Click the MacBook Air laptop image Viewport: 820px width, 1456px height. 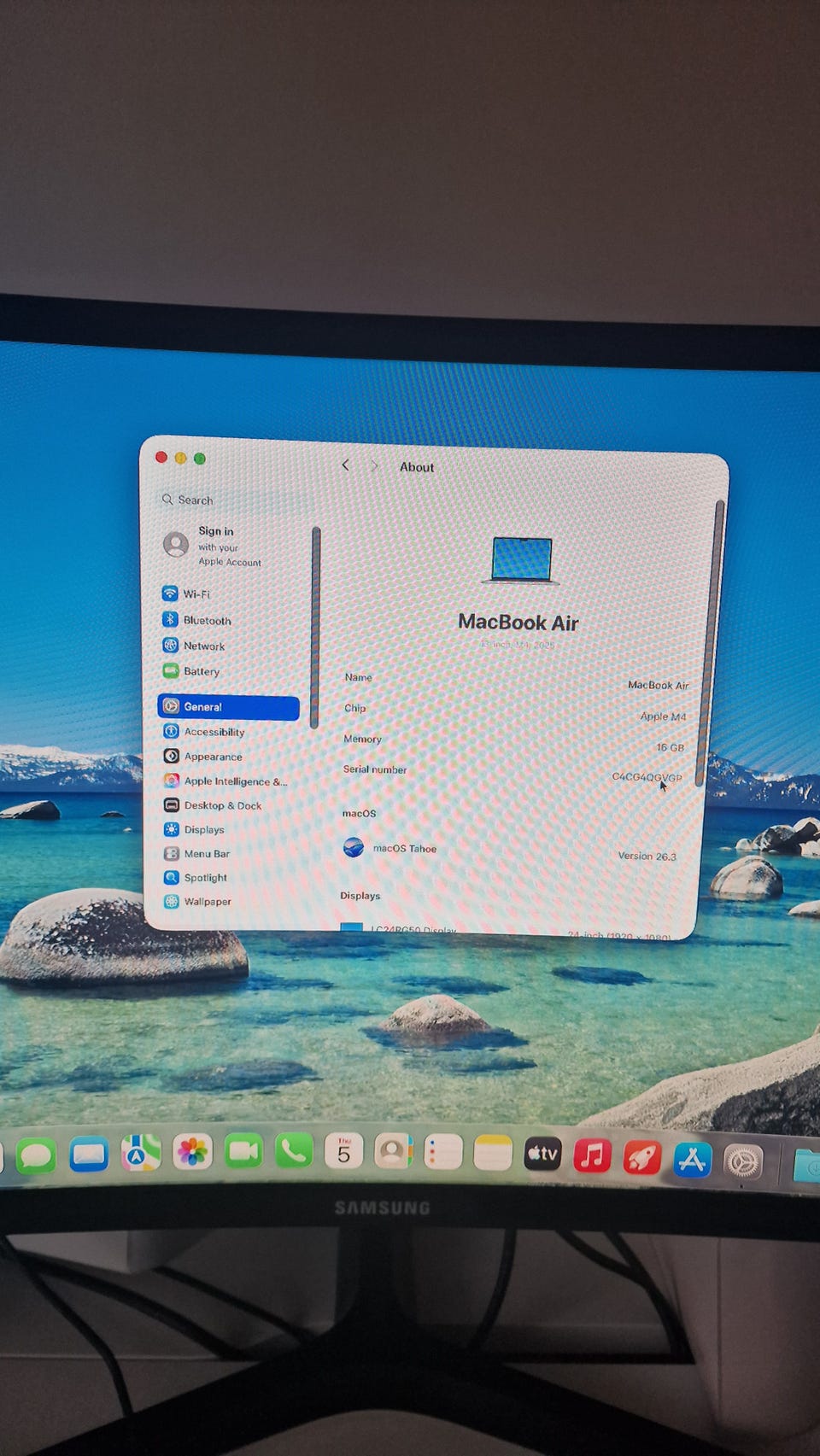pos(521,560)
